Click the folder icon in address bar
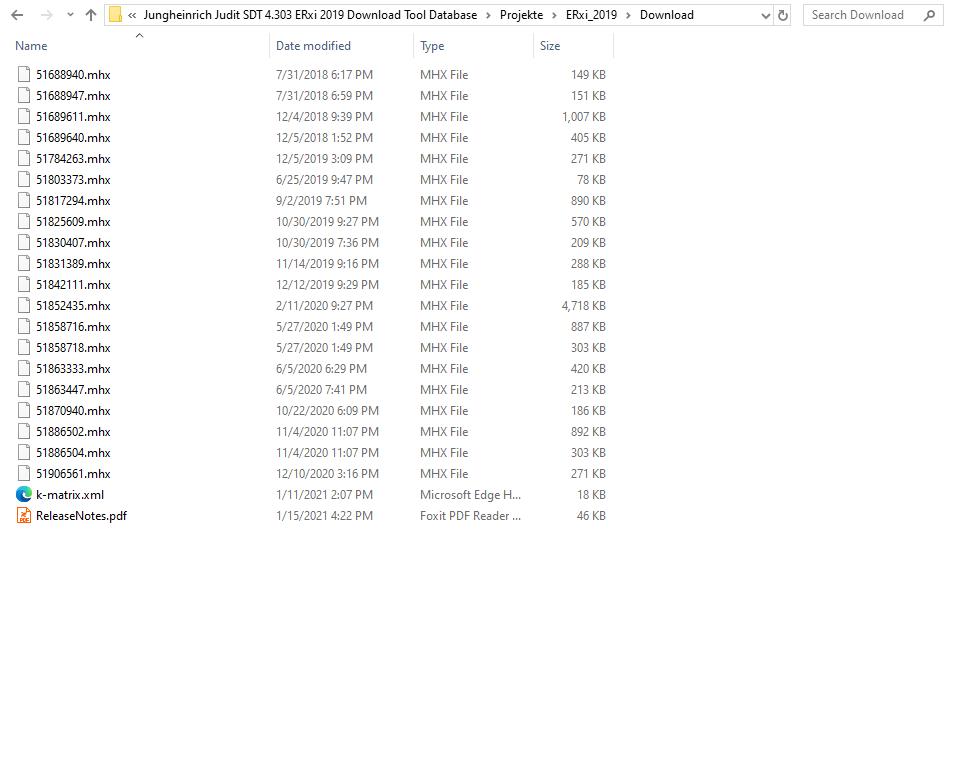This screenshot has height=757, width=957. (115, 15)
